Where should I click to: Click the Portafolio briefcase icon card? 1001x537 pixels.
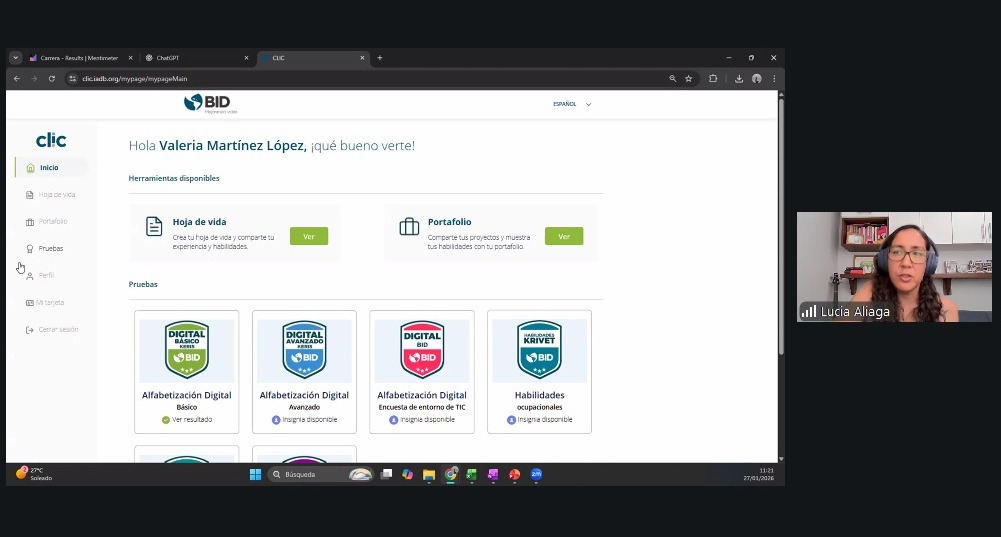[409, 226]
